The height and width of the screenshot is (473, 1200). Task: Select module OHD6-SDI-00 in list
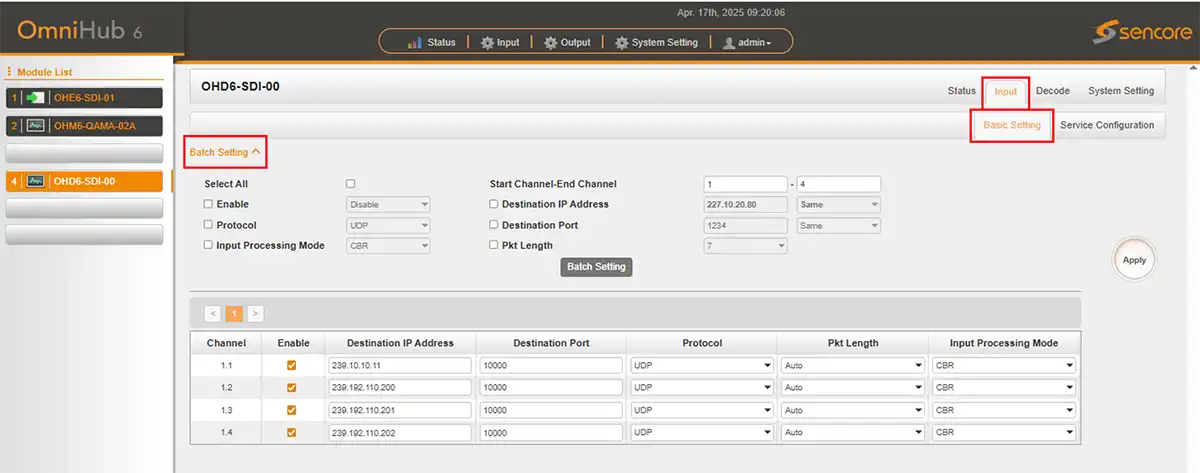click(84, 181)
